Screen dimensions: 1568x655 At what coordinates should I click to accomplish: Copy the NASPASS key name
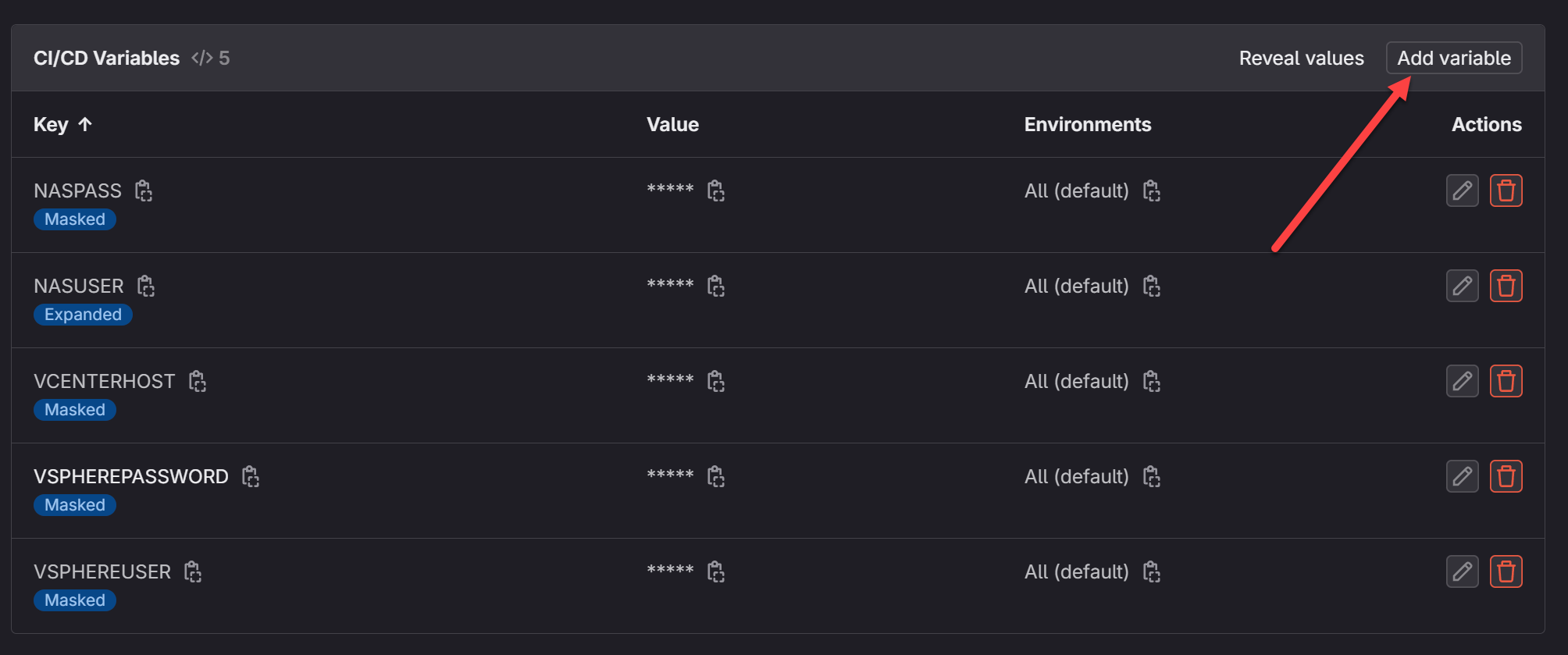[x=144, y=190]
